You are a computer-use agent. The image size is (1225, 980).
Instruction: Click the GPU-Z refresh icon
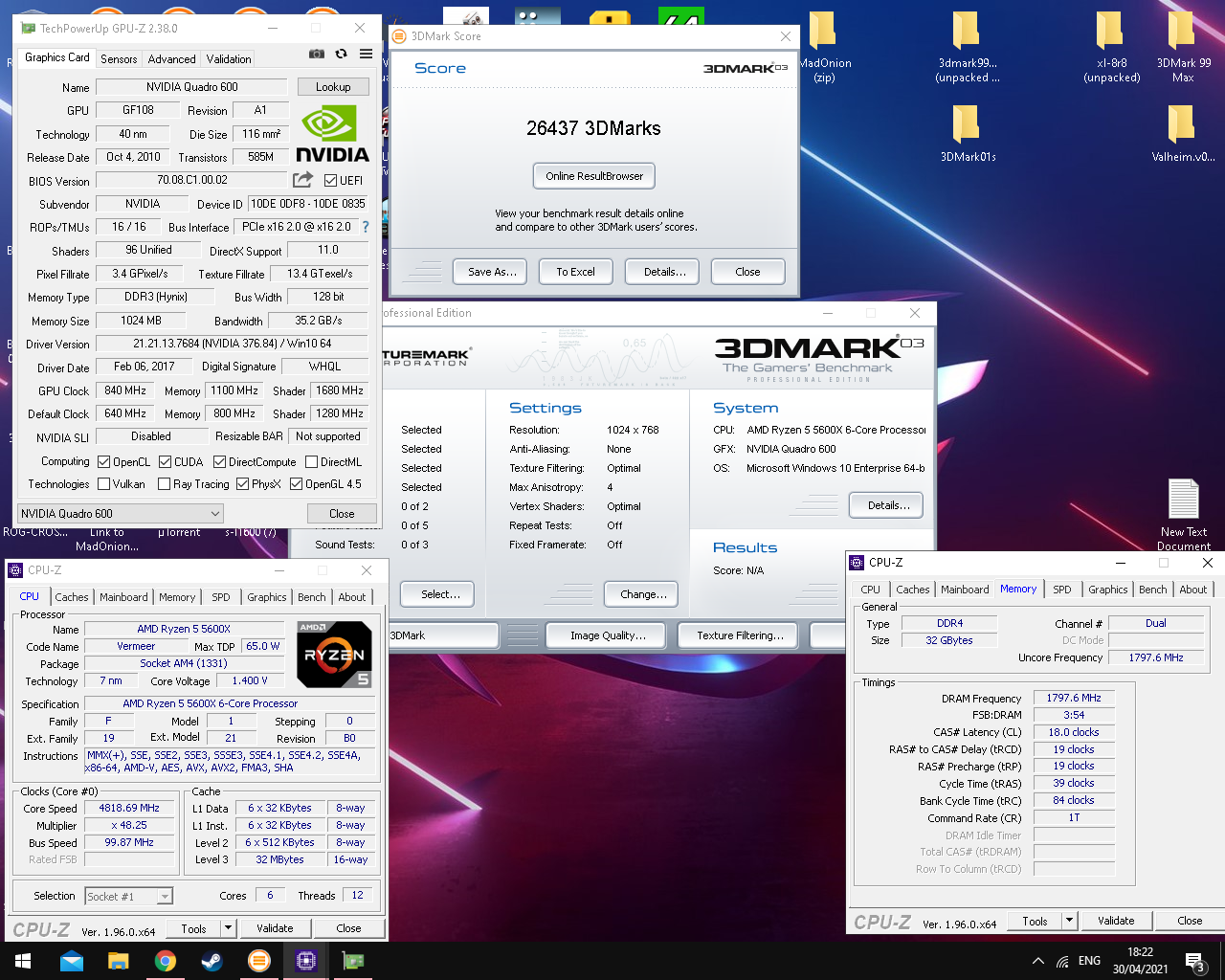341,55
